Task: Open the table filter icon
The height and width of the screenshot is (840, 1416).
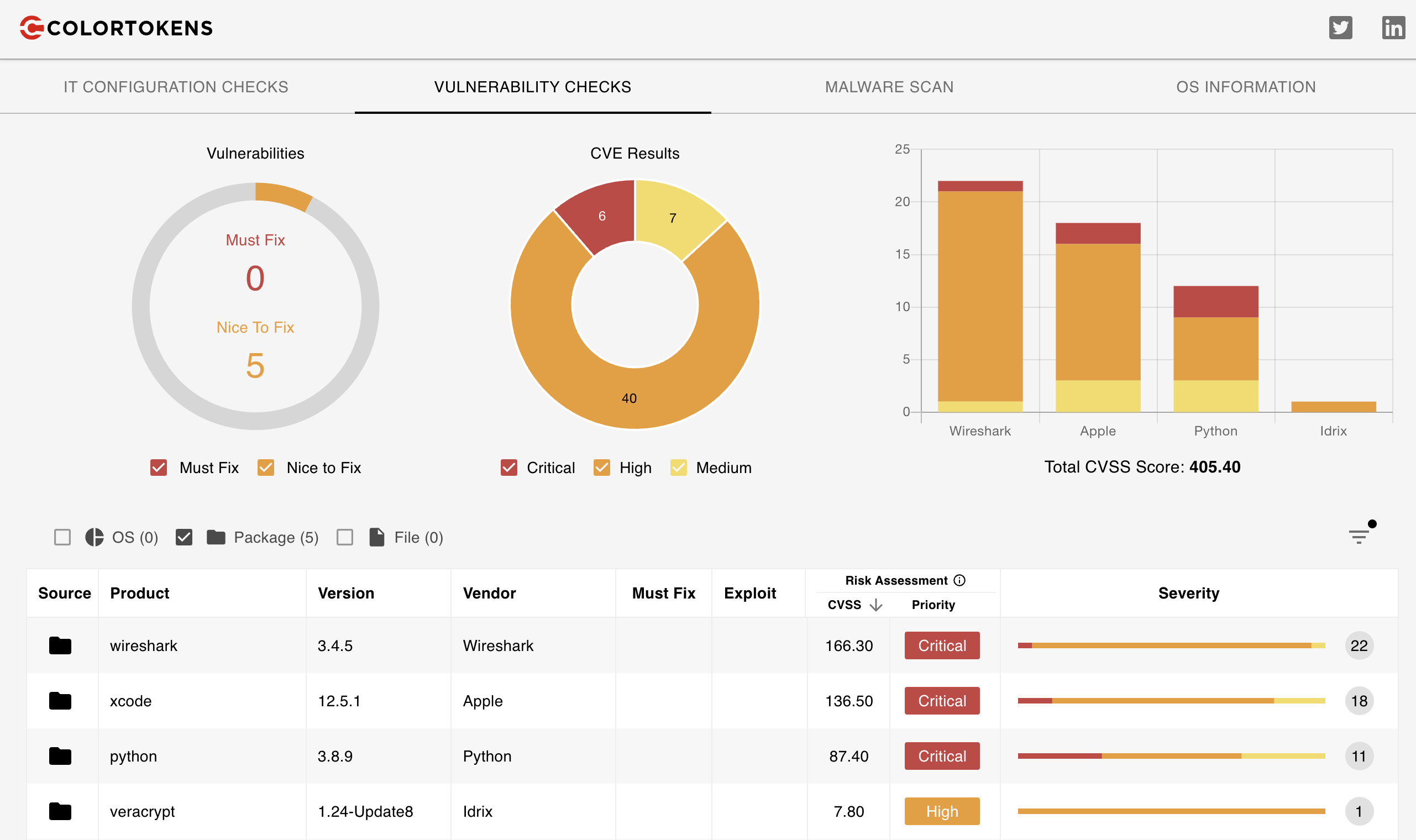Action: coord(1359,536)
